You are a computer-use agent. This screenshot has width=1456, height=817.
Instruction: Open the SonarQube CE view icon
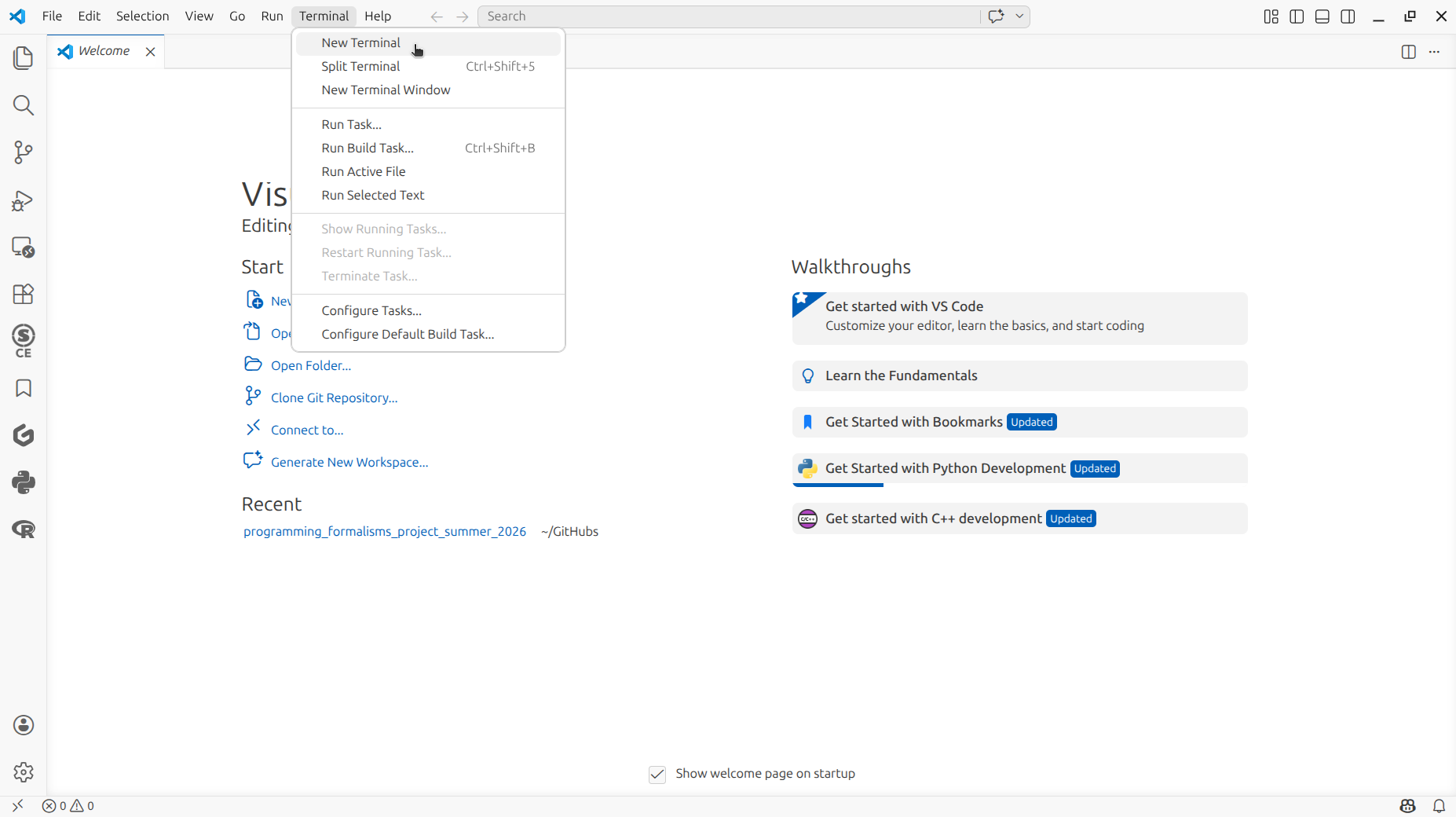point(24,341)
